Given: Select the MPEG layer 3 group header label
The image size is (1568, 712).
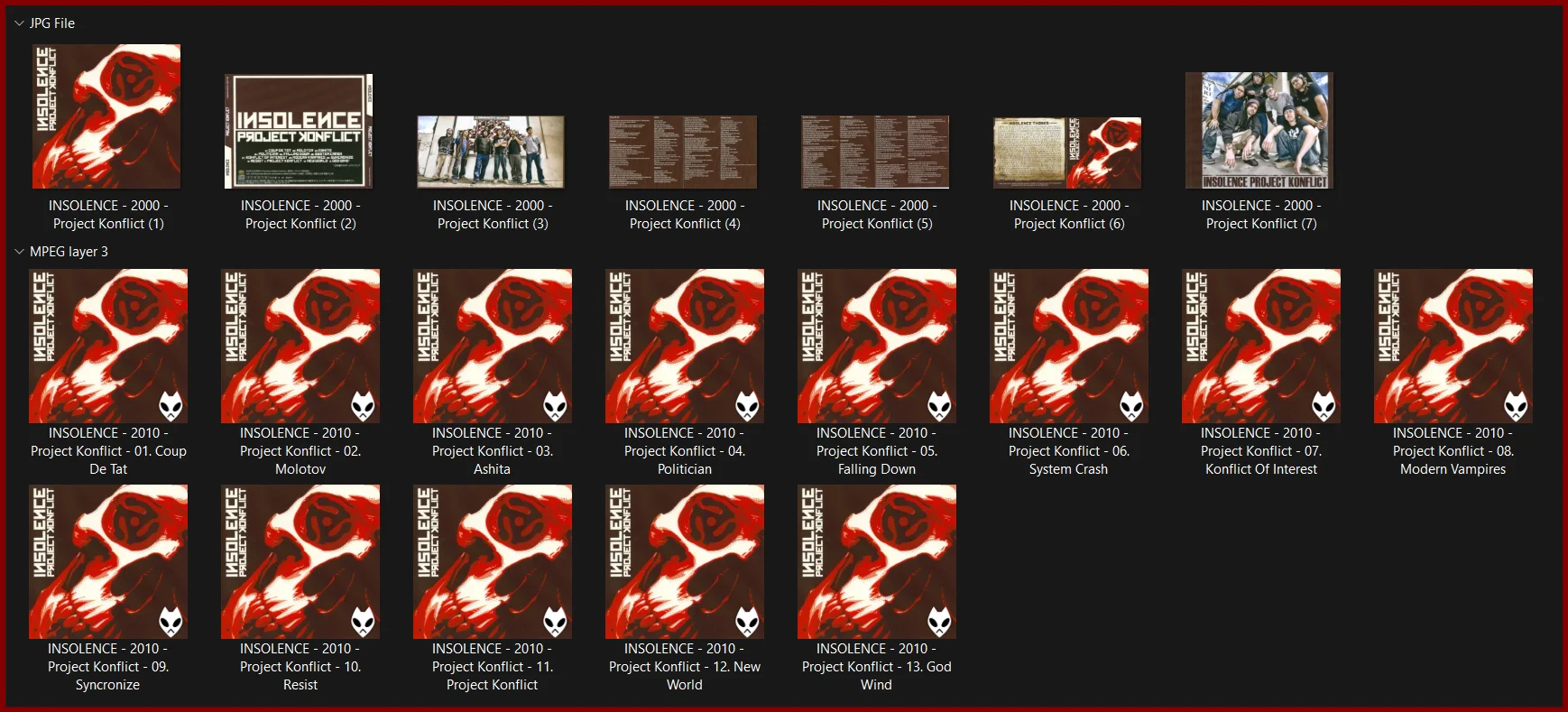Looking at the screenshot, I should [x=69, y=252].
